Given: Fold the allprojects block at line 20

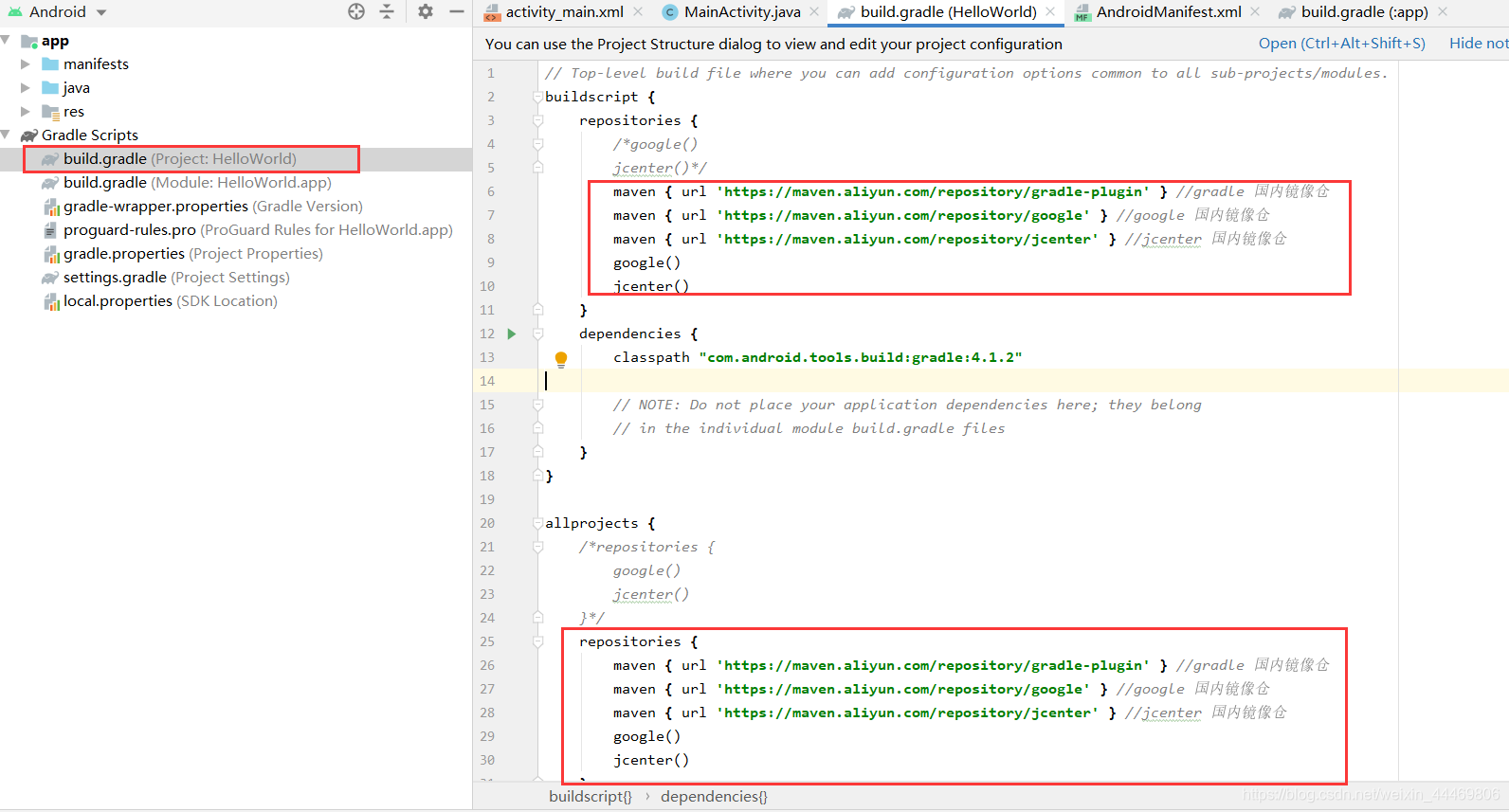Looking at the screenshot, I should click(x=537, y=523).
